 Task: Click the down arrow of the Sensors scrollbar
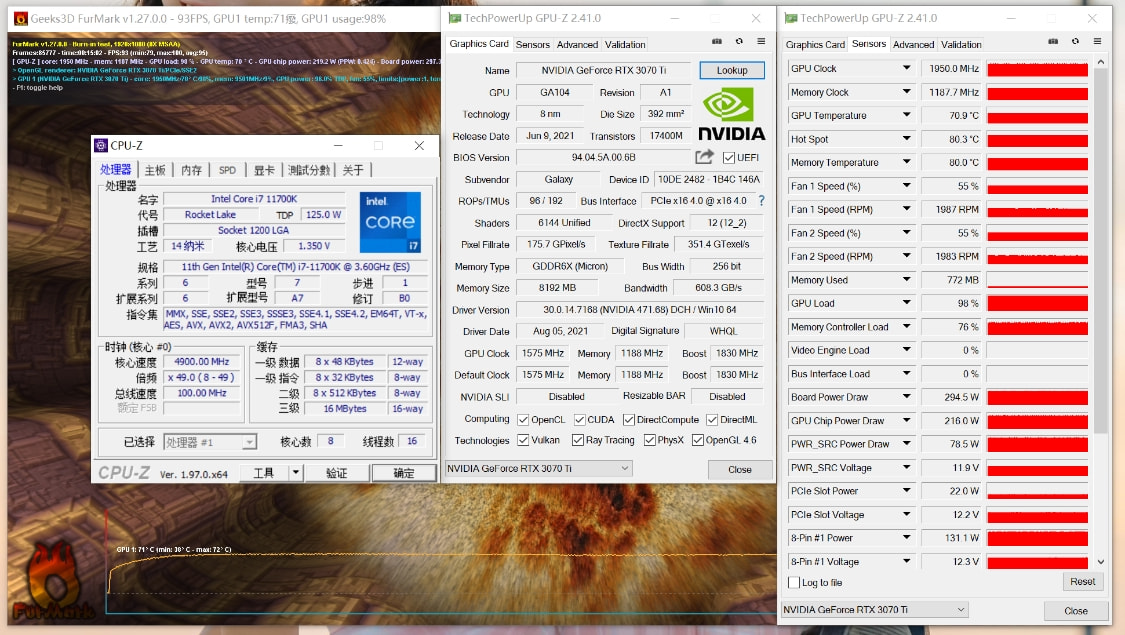pyautogui.click(x=1101, y=562)
